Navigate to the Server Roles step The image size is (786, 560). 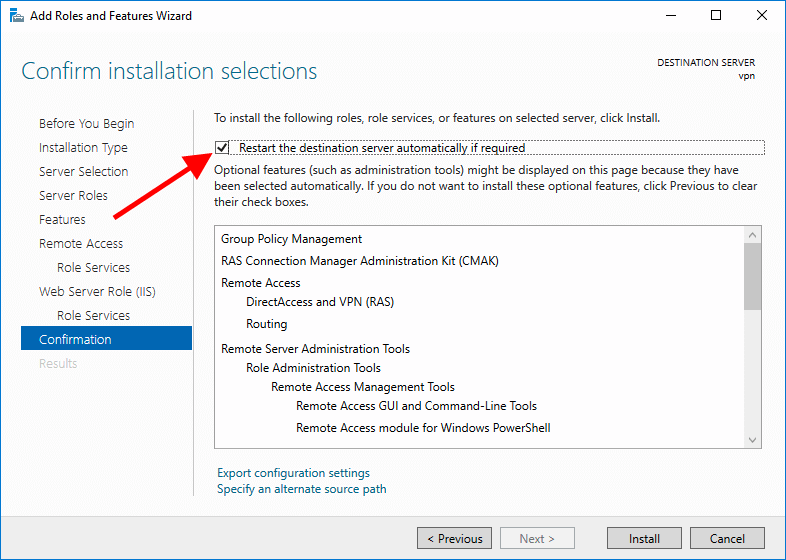coord(73,196)
